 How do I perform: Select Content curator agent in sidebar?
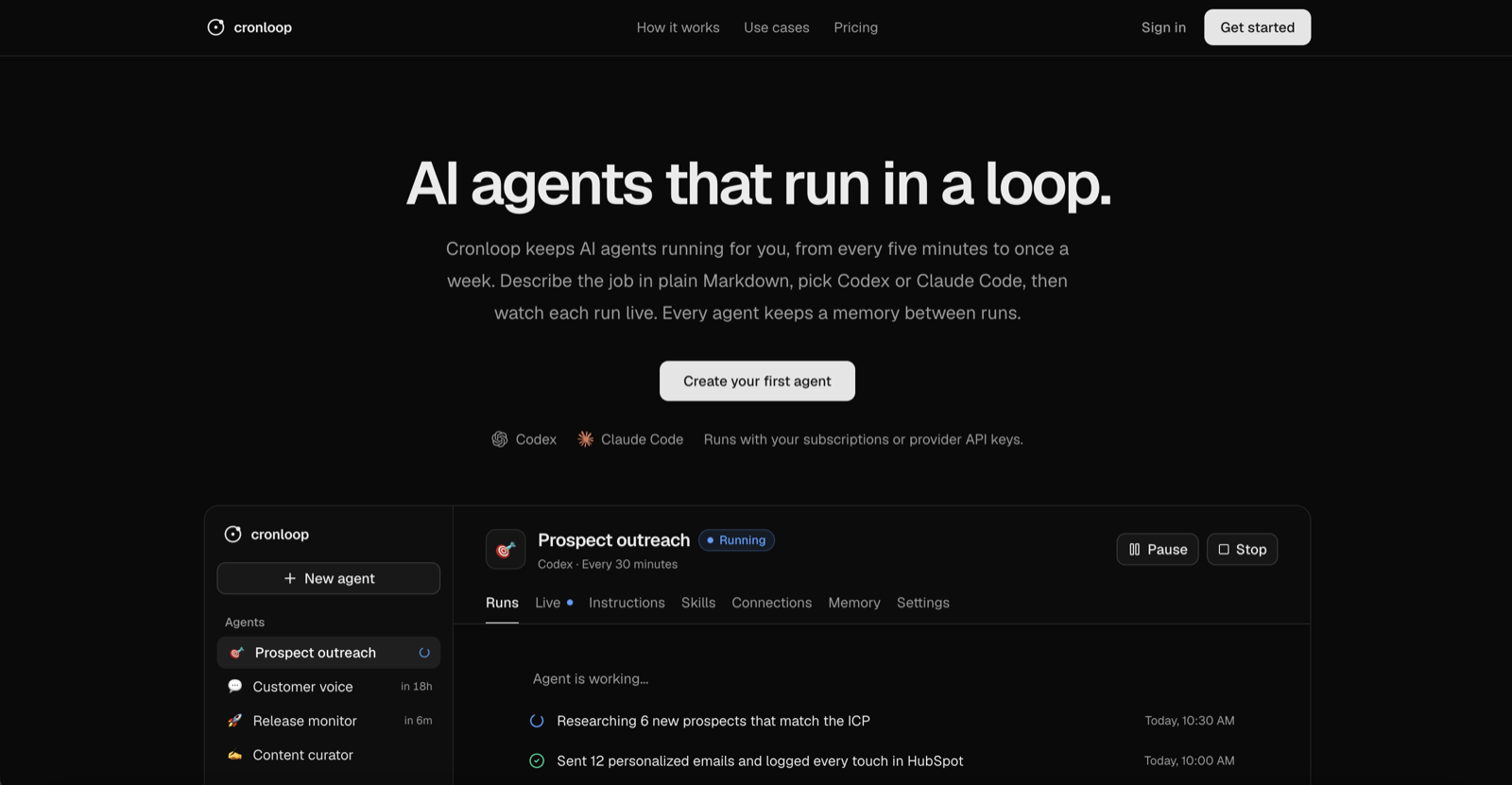(x=328, y=755)
